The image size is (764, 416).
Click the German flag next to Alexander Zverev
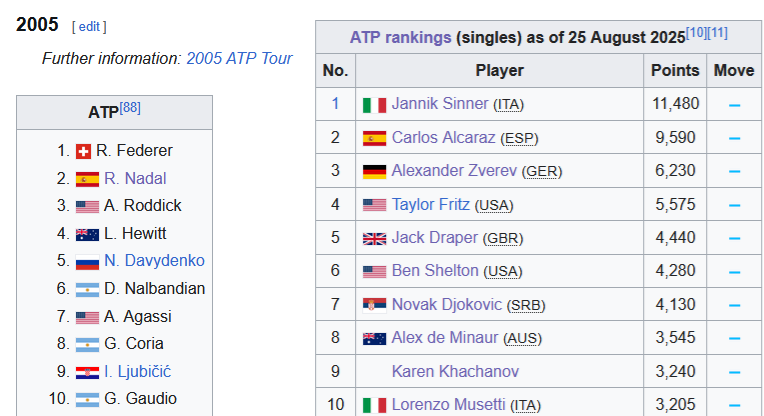pos(374,172)
